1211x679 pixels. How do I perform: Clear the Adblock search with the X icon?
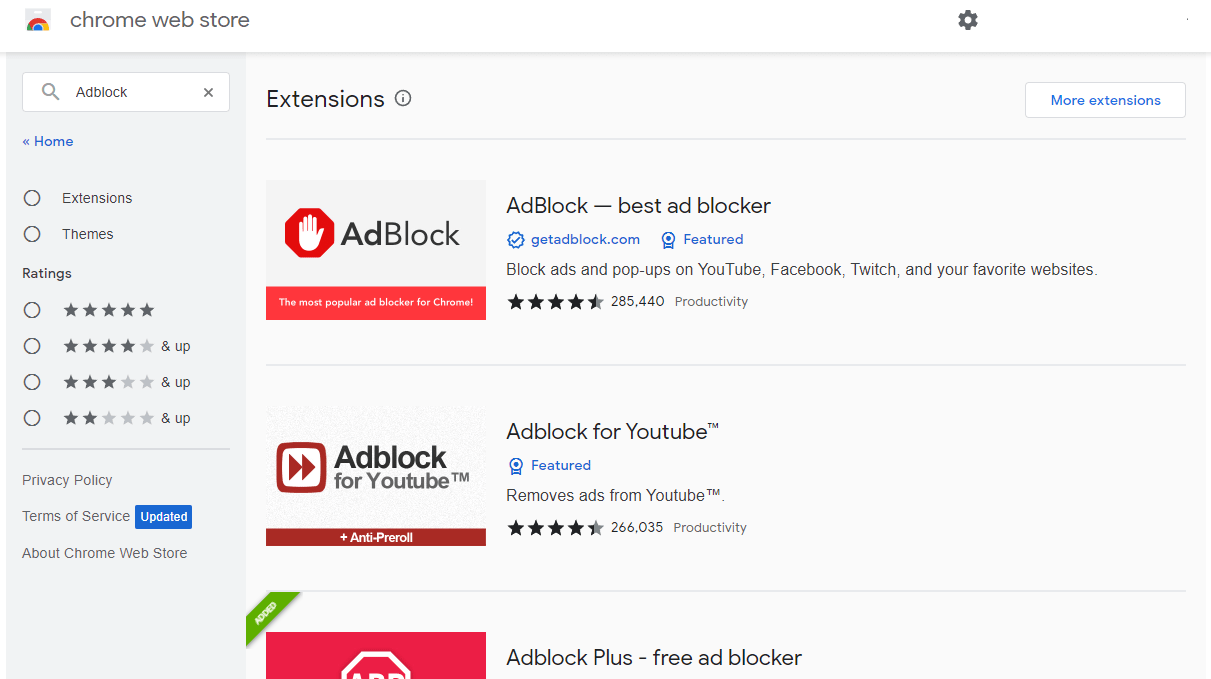[x=208, y=92]
